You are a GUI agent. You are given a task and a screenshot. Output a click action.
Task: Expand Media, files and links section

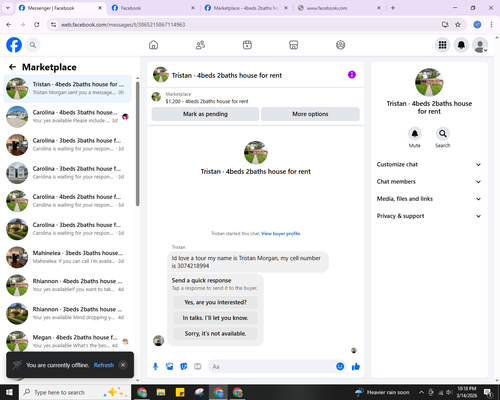pyautogui.click(x=429, y=199)
